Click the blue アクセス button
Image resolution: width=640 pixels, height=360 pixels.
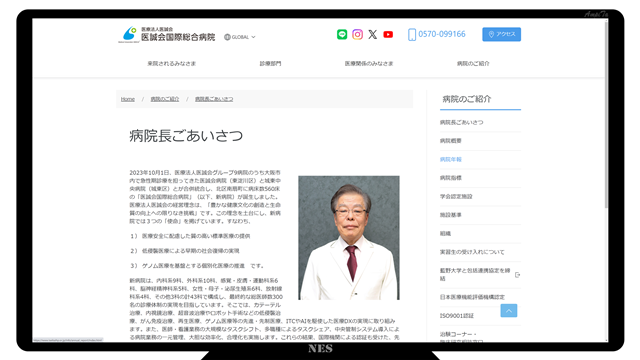point(502,34)
